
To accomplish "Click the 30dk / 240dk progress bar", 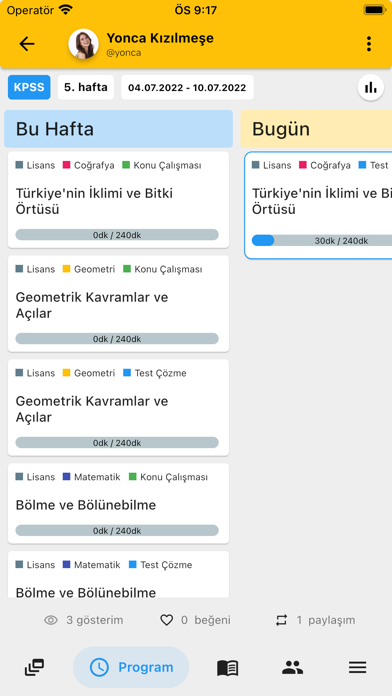I will [322, 241].
